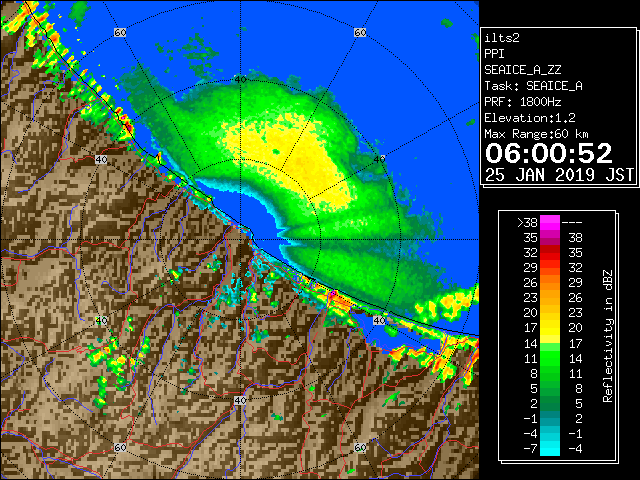Click the '40' range label north of the radar center
The image size is (640, 480).
pyautogui.click(x=240, y=80)
